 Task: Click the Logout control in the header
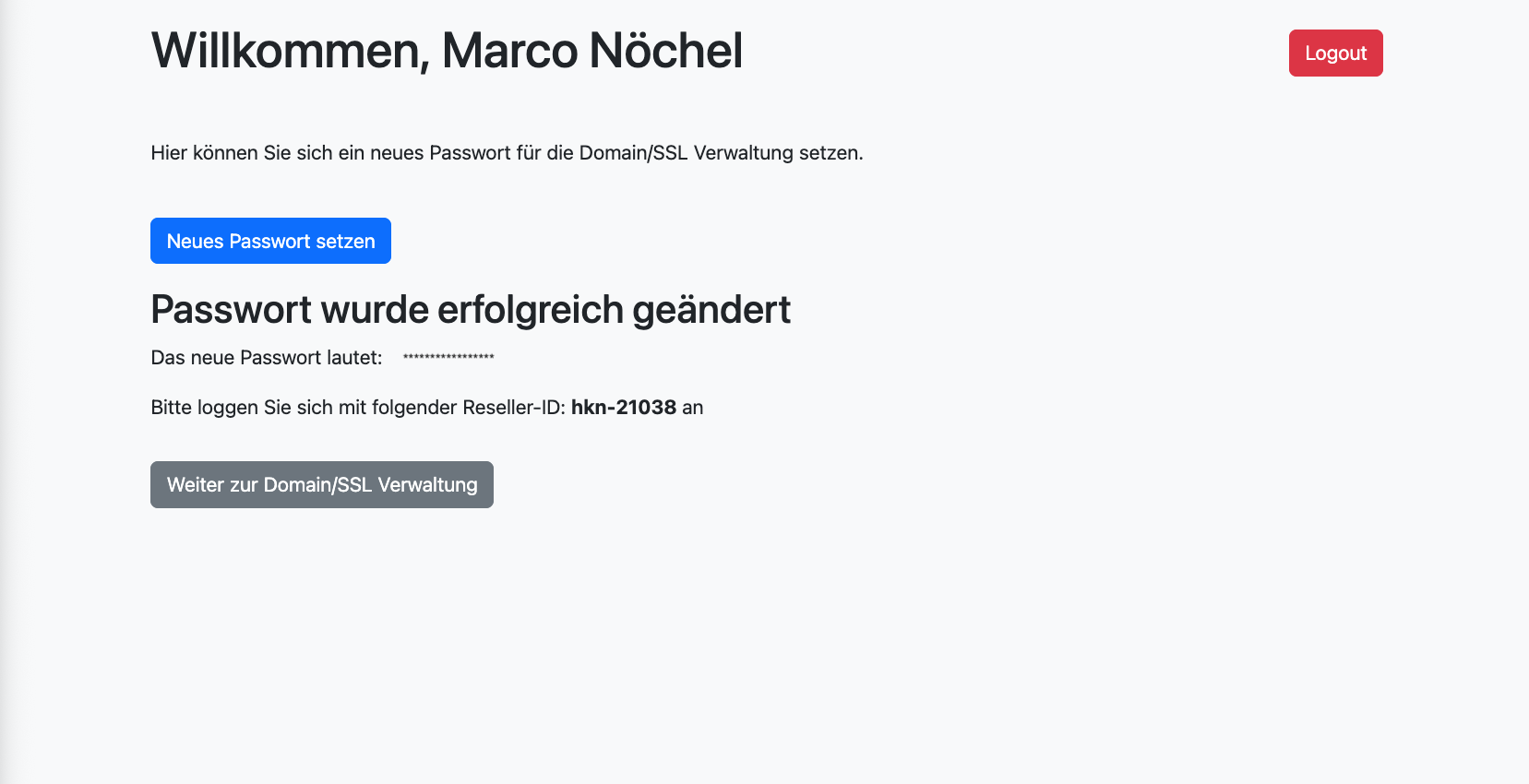[1335, 53]
